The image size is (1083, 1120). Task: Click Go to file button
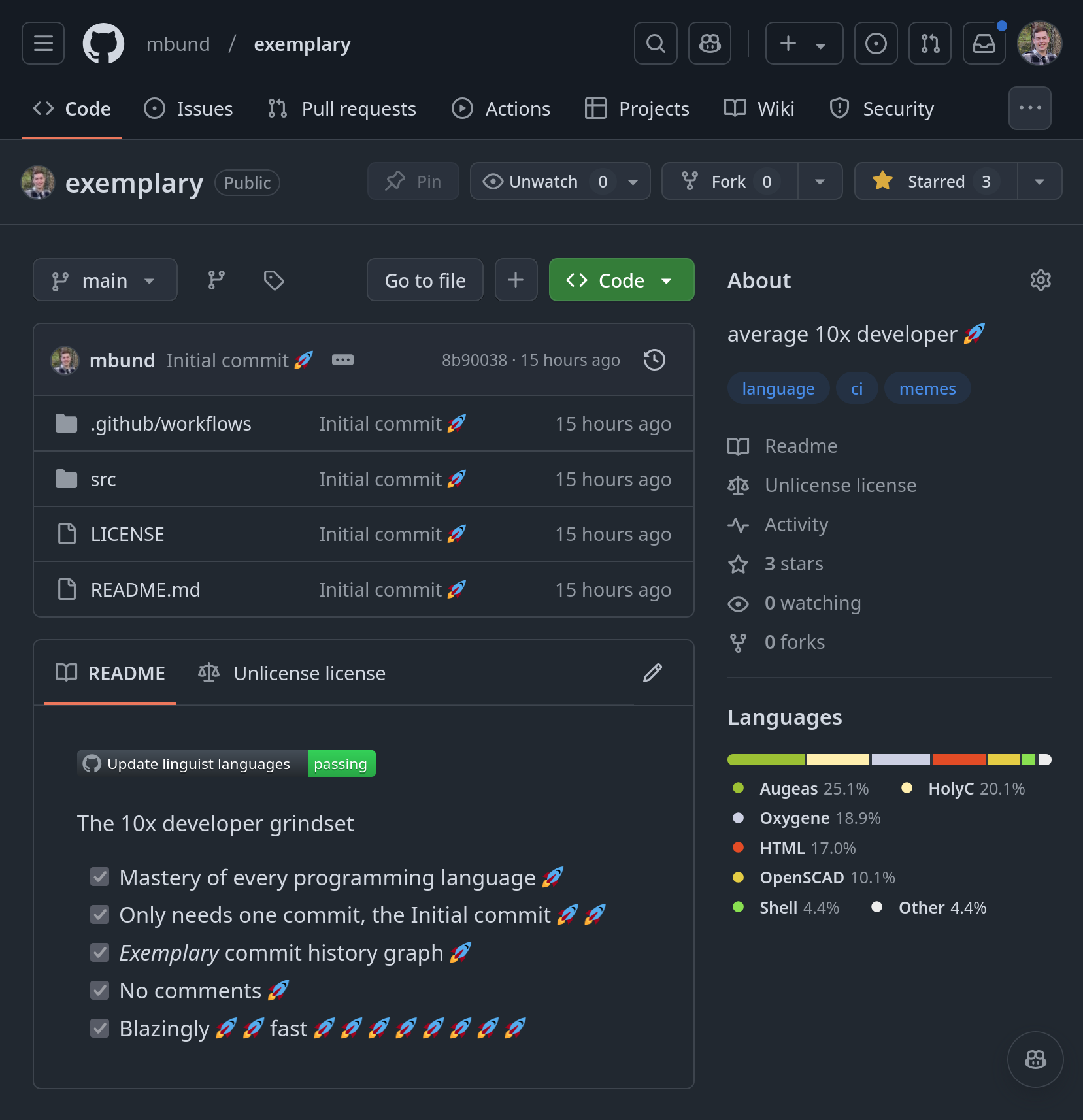point(425,280)
